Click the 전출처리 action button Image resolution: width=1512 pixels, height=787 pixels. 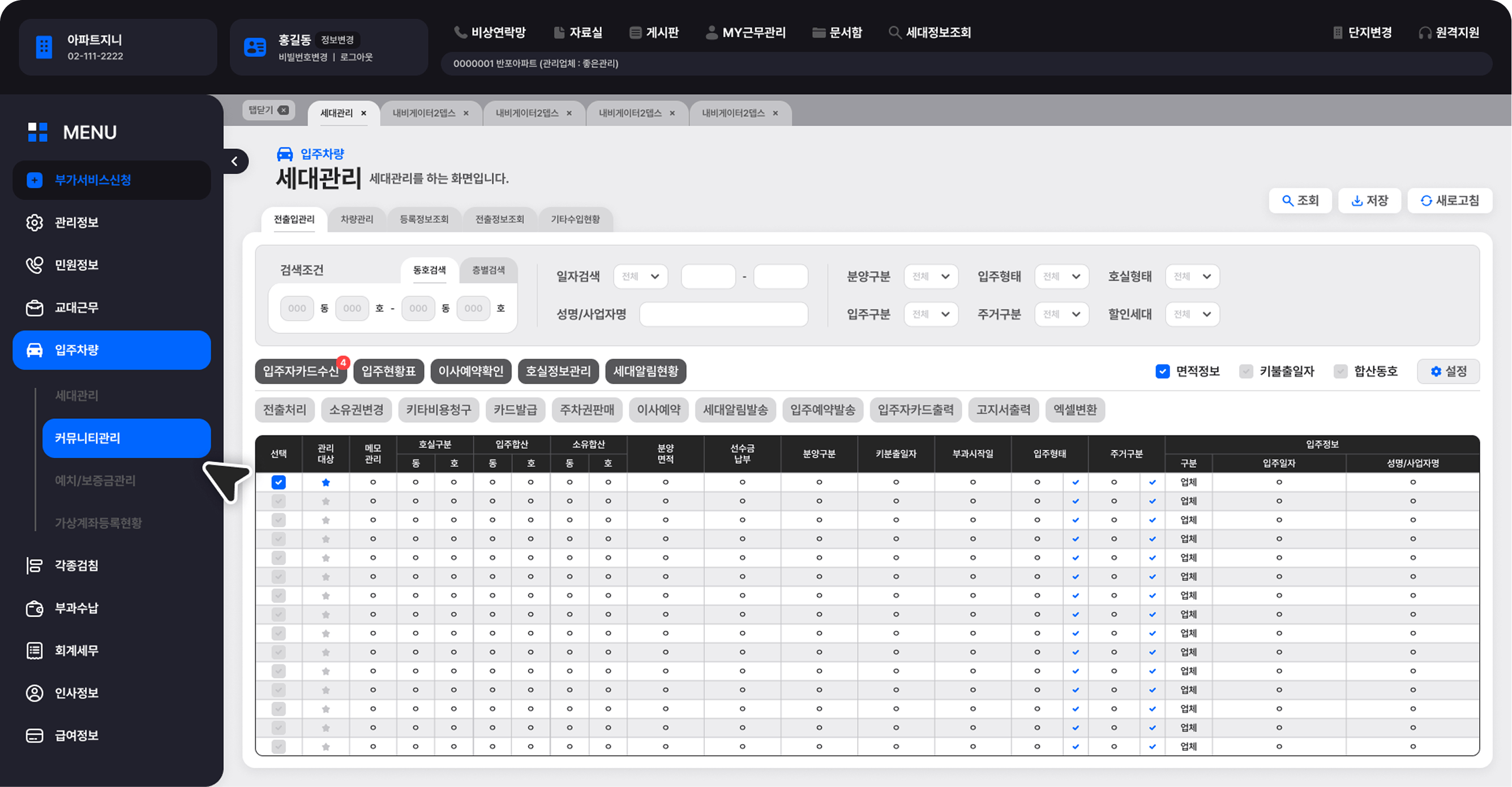(285, 410)
